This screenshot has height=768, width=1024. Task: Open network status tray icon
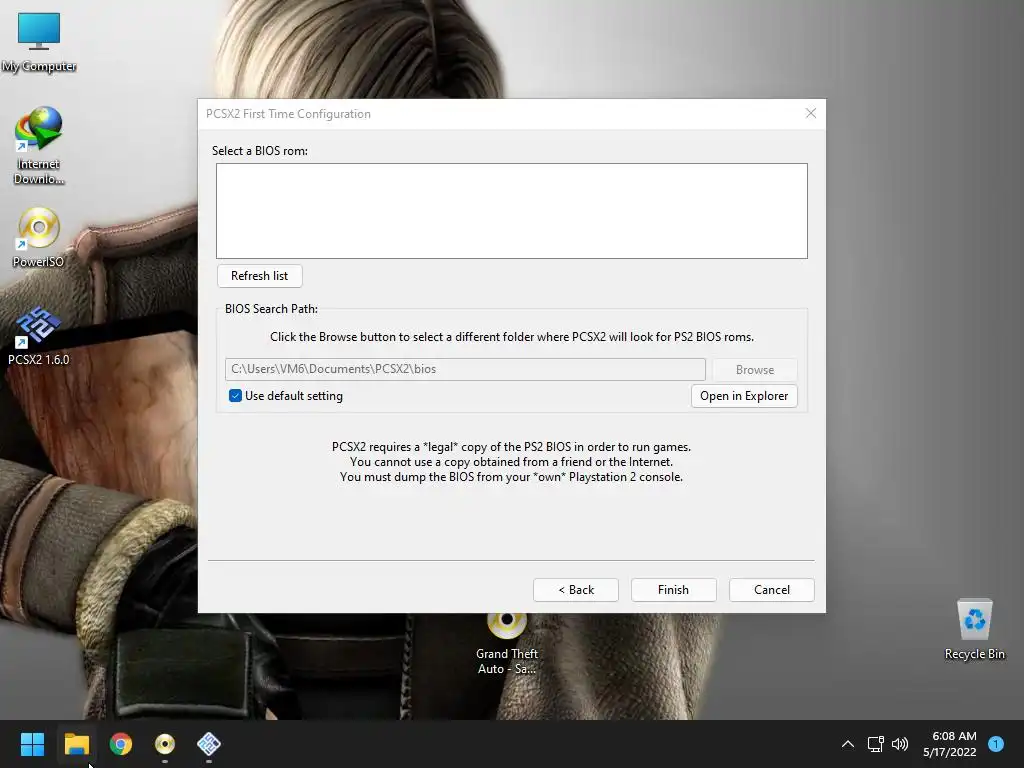pos(875,744)
